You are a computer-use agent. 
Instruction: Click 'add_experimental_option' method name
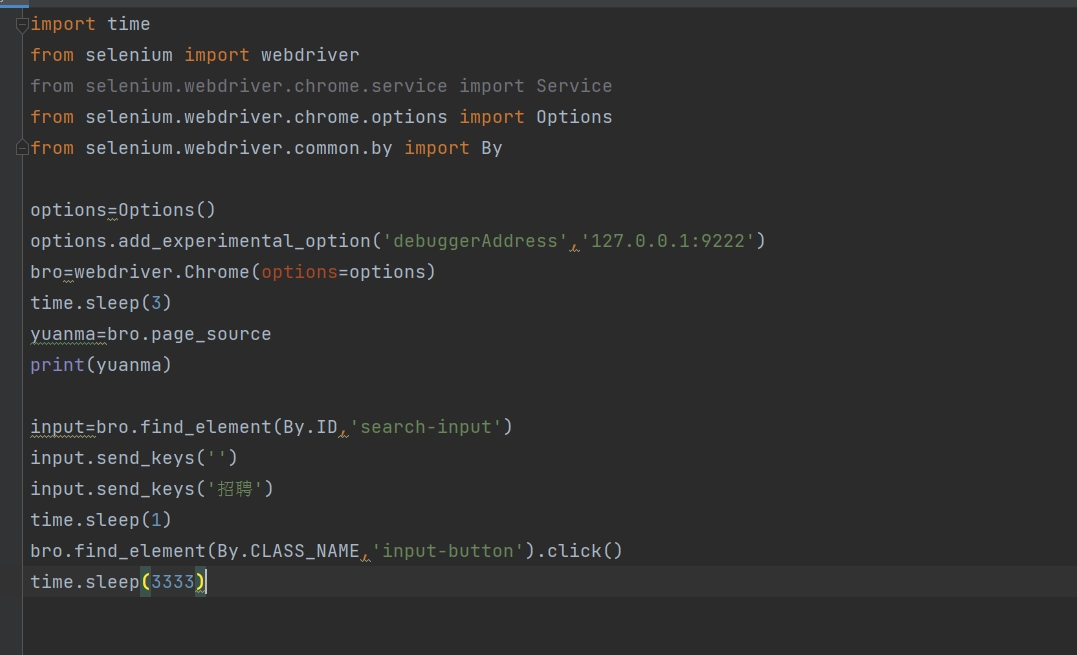(x=245, y=241)
